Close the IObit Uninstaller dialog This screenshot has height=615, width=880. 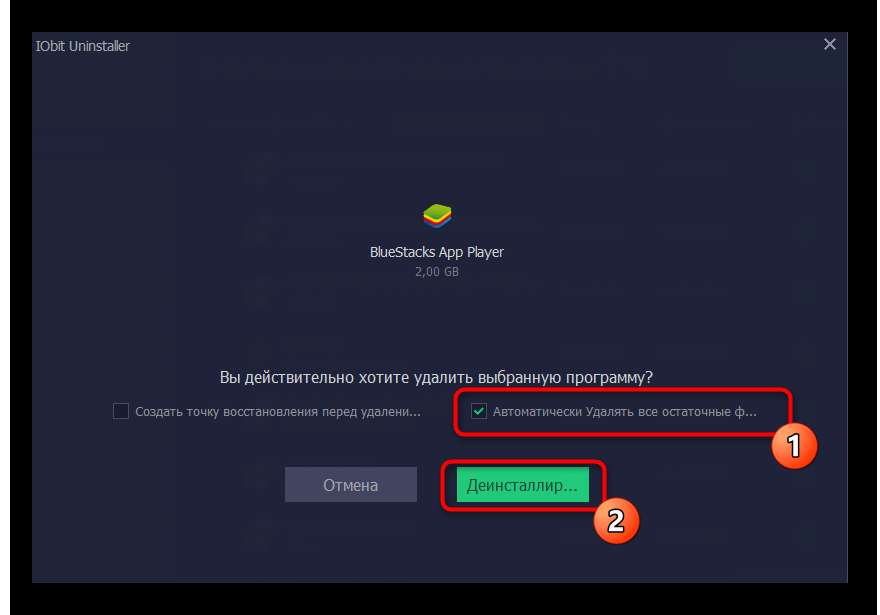829,44
